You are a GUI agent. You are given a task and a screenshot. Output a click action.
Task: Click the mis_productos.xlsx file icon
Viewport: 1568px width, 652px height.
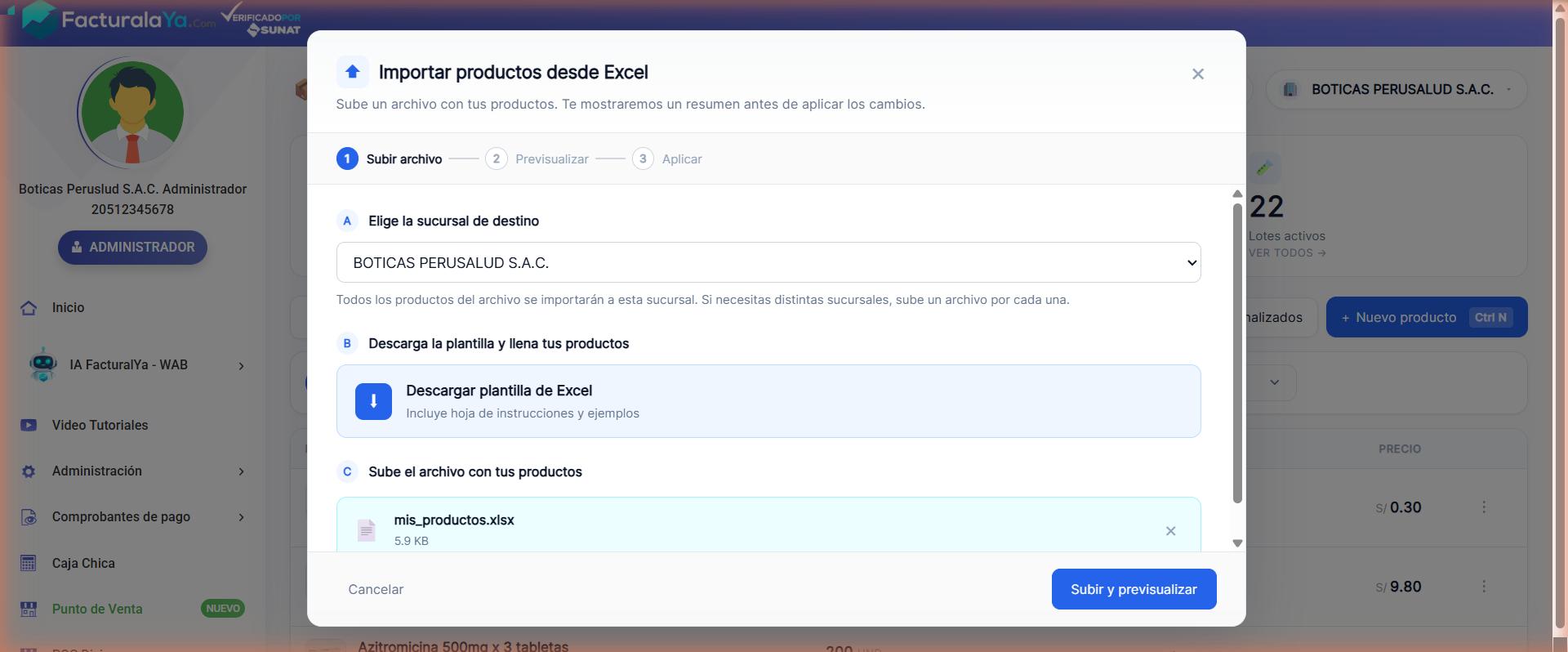coord(367,530)
